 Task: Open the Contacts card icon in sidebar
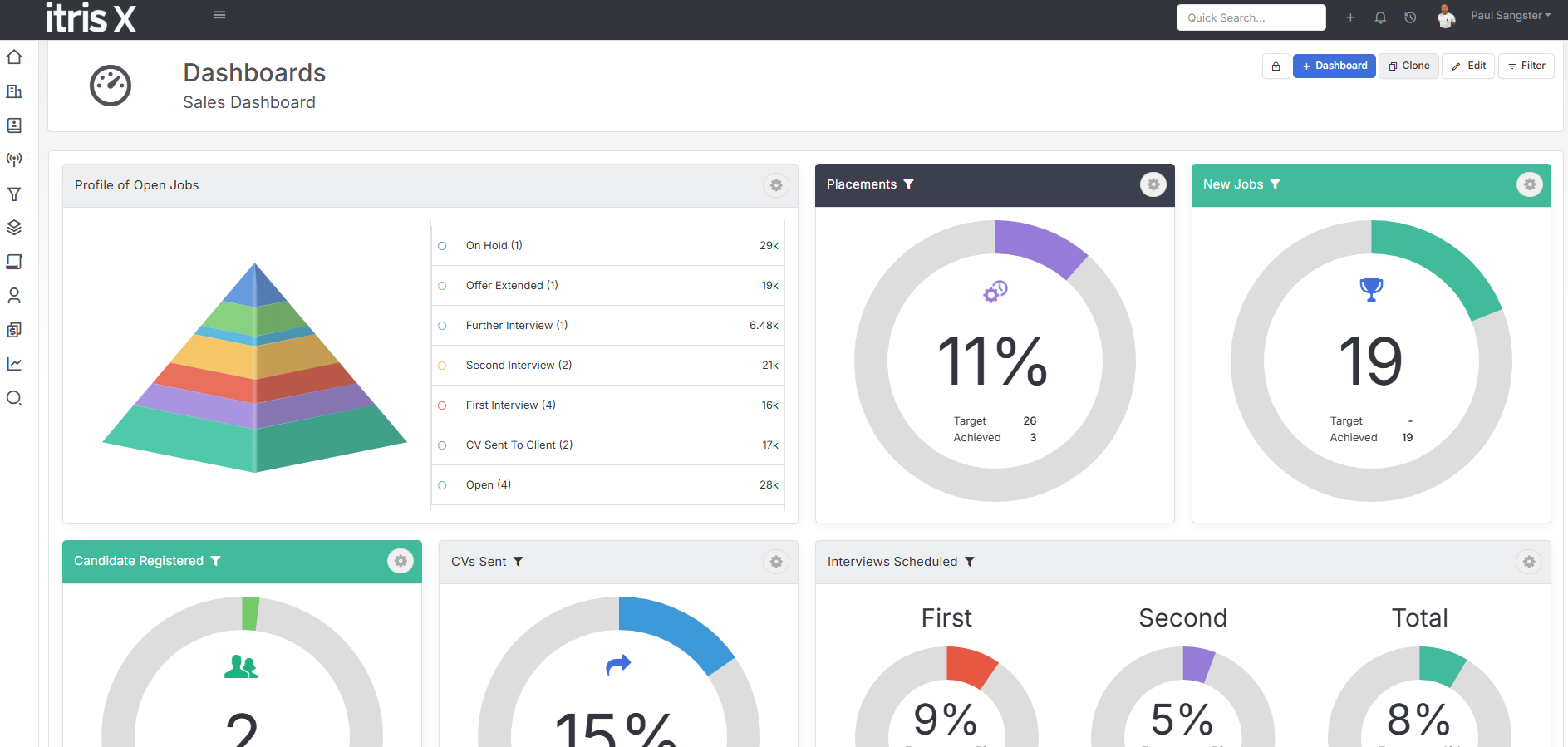(14, 125)
